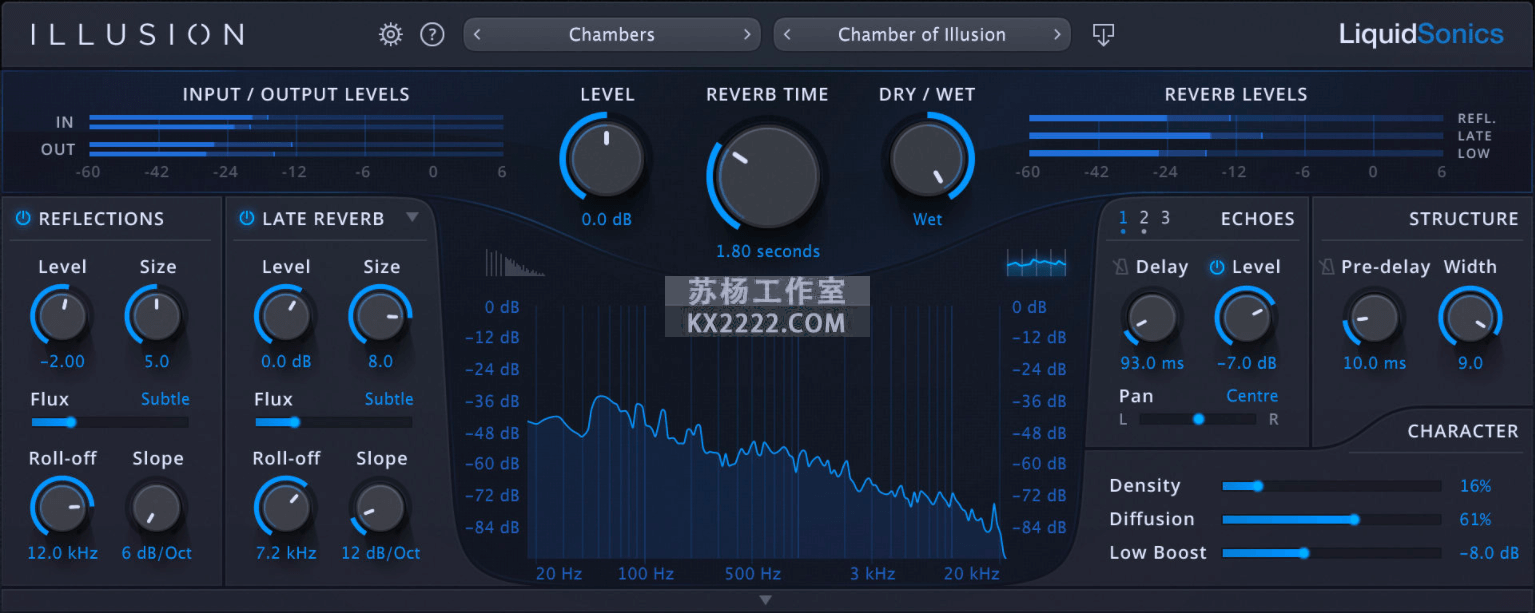Click the Echoes Delay knob
1535x613 pixels.
pos(1151,317)
